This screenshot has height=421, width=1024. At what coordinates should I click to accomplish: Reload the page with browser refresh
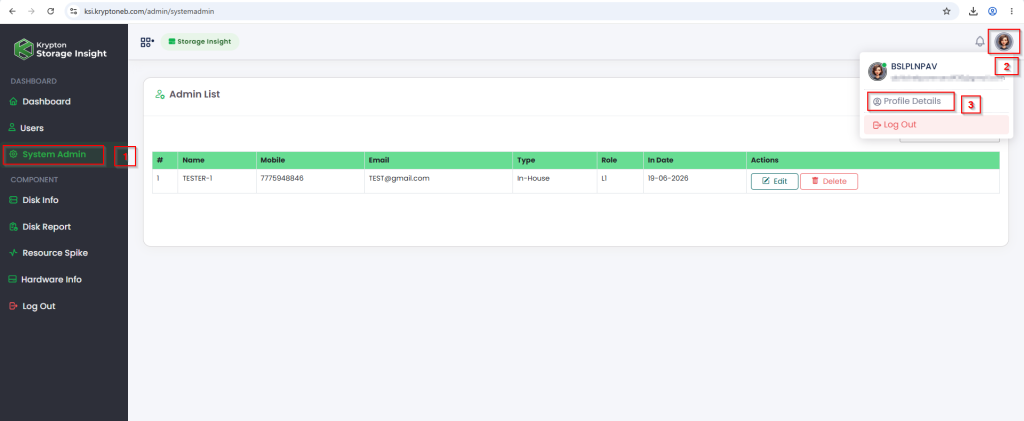pos(51,11)
